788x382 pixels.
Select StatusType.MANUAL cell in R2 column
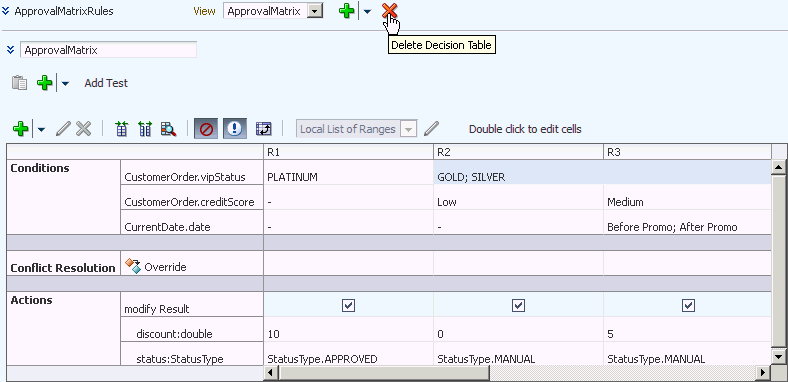click(x=518, y=354)
